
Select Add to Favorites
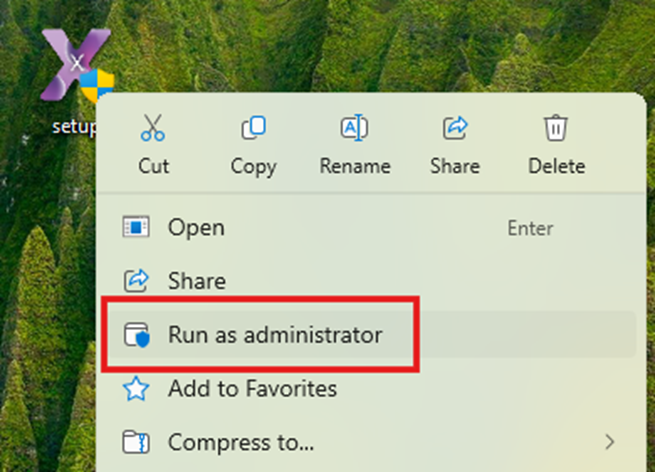pyautogui.click(x=252, y=388)
